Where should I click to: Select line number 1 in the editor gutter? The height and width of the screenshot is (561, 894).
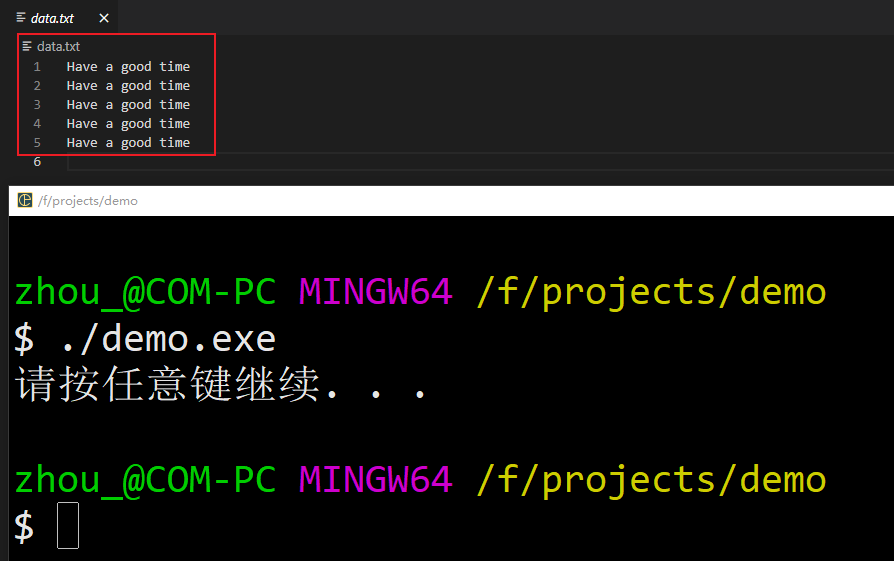click(x=37, y=67)
